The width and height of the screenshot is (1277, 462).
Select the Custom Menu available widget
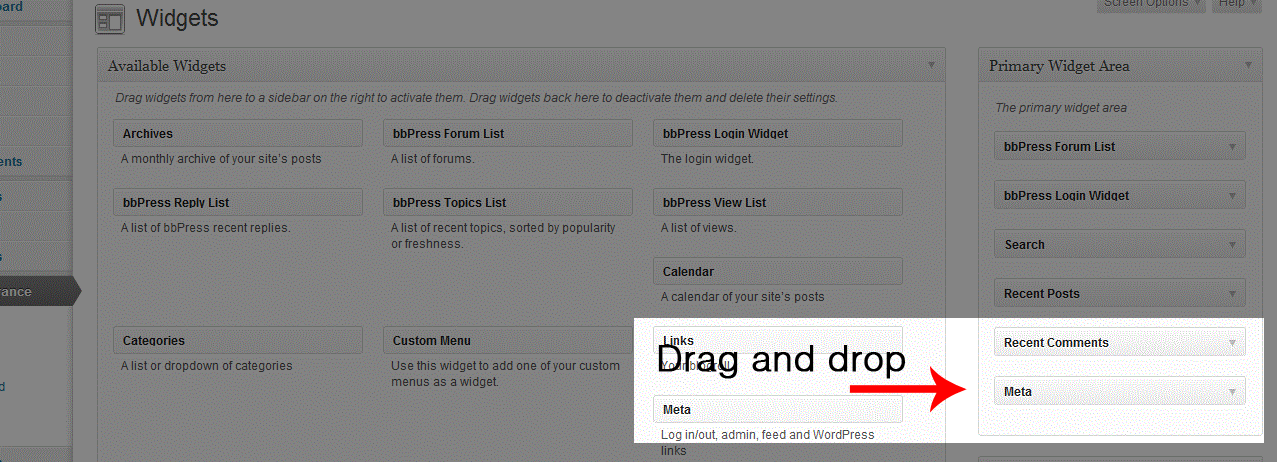coord(508,341)
